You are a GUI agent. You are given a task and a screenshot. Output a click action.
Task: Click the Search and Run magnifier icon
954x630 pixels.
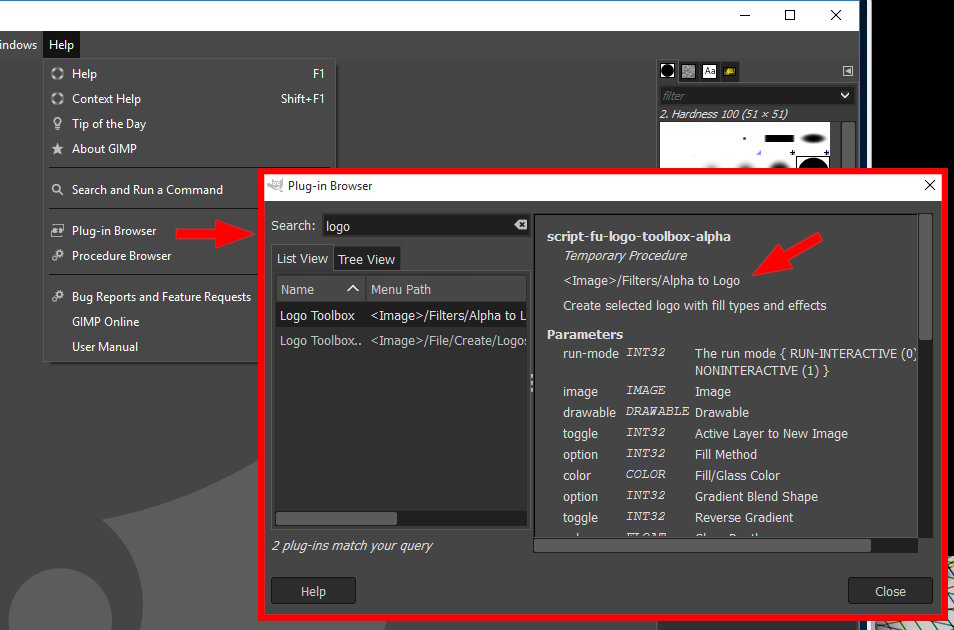point(57,189)
